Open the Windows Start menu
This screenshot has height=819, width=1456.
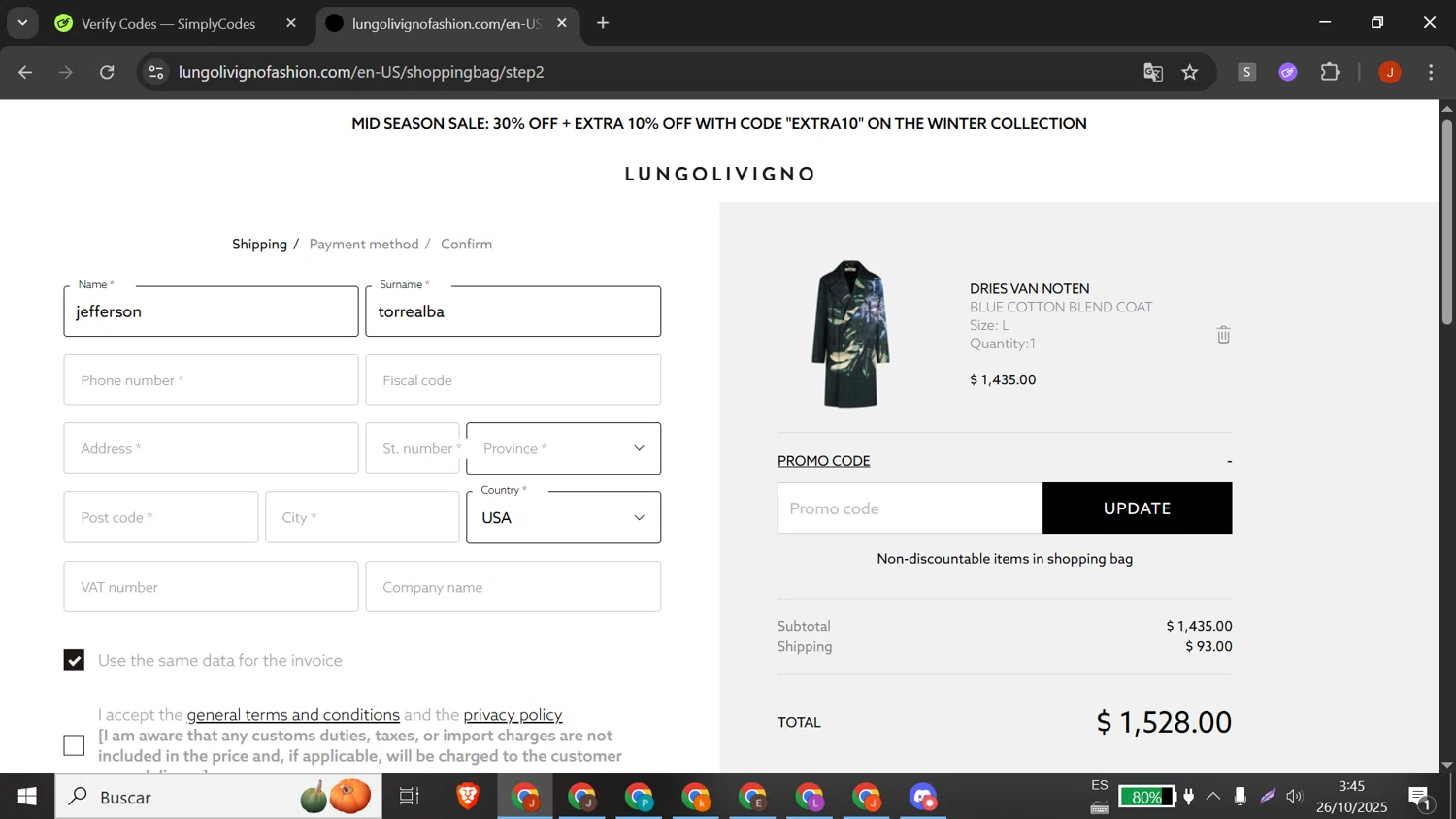pyautogui.click(x=27, y=797)
